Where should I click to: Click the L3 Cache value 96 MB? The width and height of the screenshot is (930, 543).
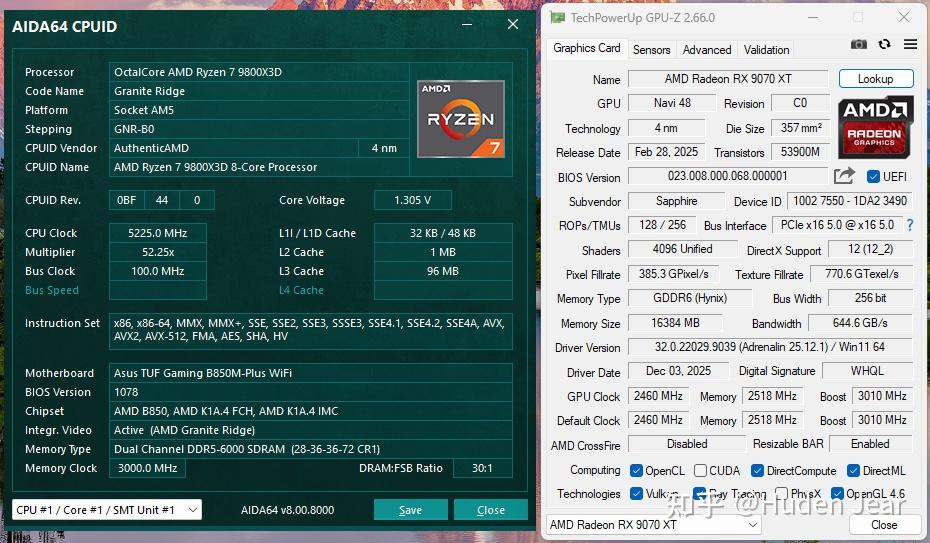click(443, 271)
